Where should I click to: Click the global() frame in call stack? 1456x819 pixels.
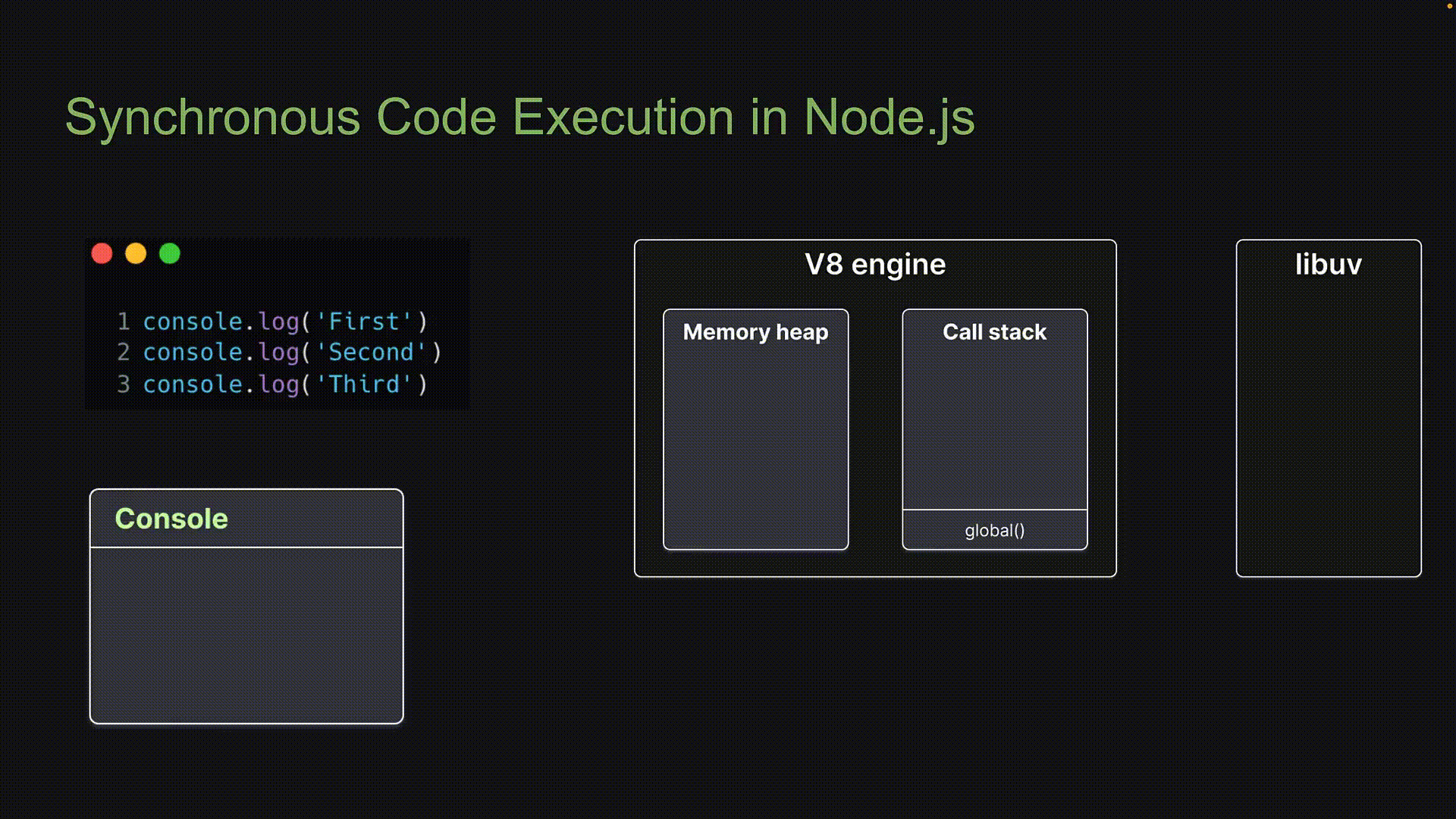click(994, 530)
